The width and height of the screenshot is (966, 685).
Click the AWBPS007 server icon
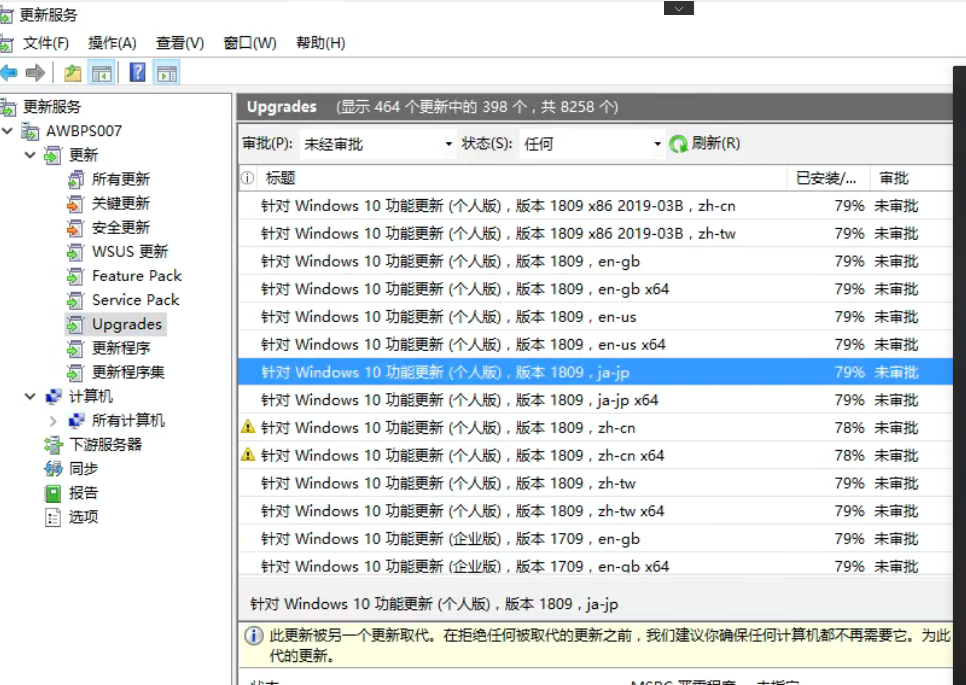(30, 131)
